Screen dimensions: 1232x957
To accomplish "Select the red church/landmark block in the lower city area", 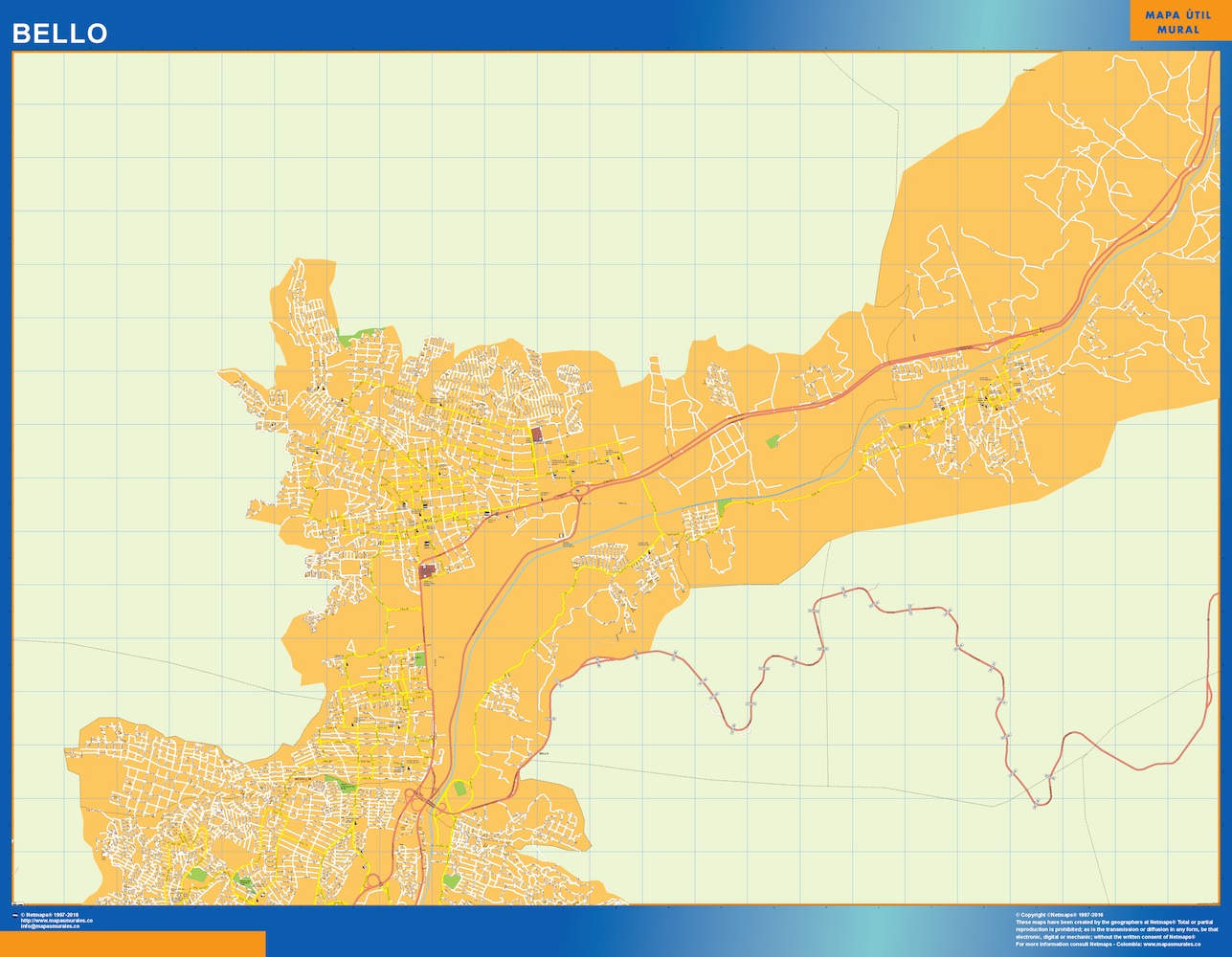I will pyautogui.click(x=427, y=571).
